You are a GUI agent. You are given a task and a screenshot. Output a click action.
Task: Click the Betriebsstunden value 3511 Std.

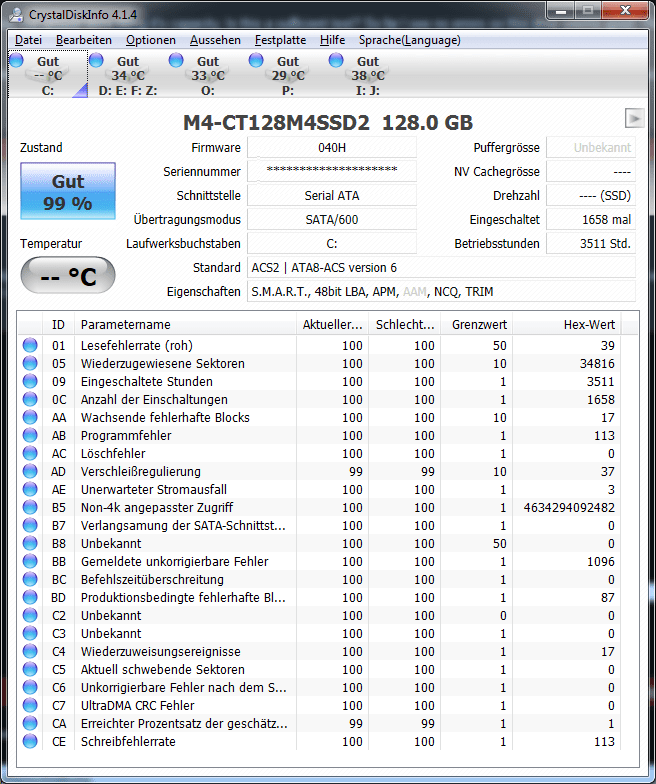590,244
